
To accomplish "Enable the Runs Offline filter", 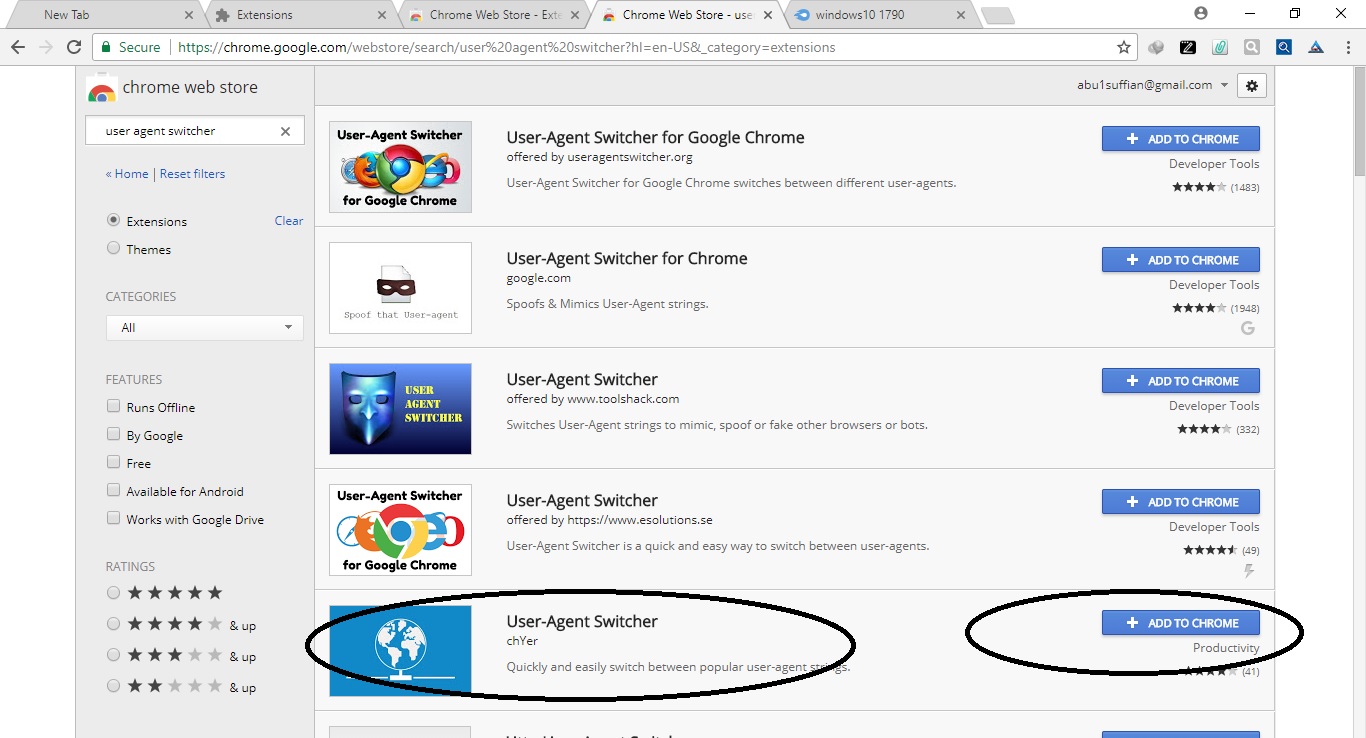I will click(113, 406).
